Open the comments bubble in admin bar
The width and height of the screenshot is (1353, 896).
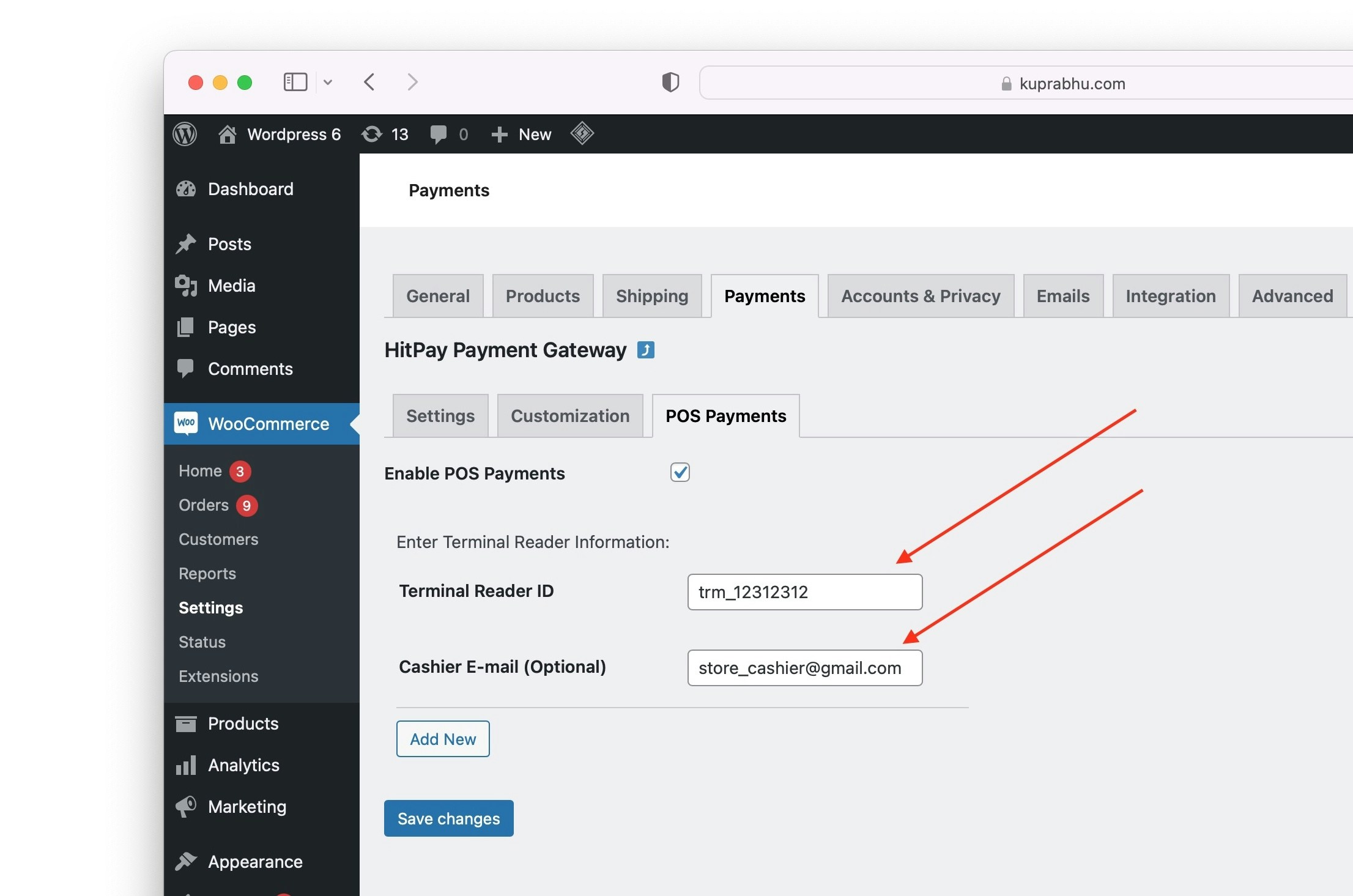449,134
